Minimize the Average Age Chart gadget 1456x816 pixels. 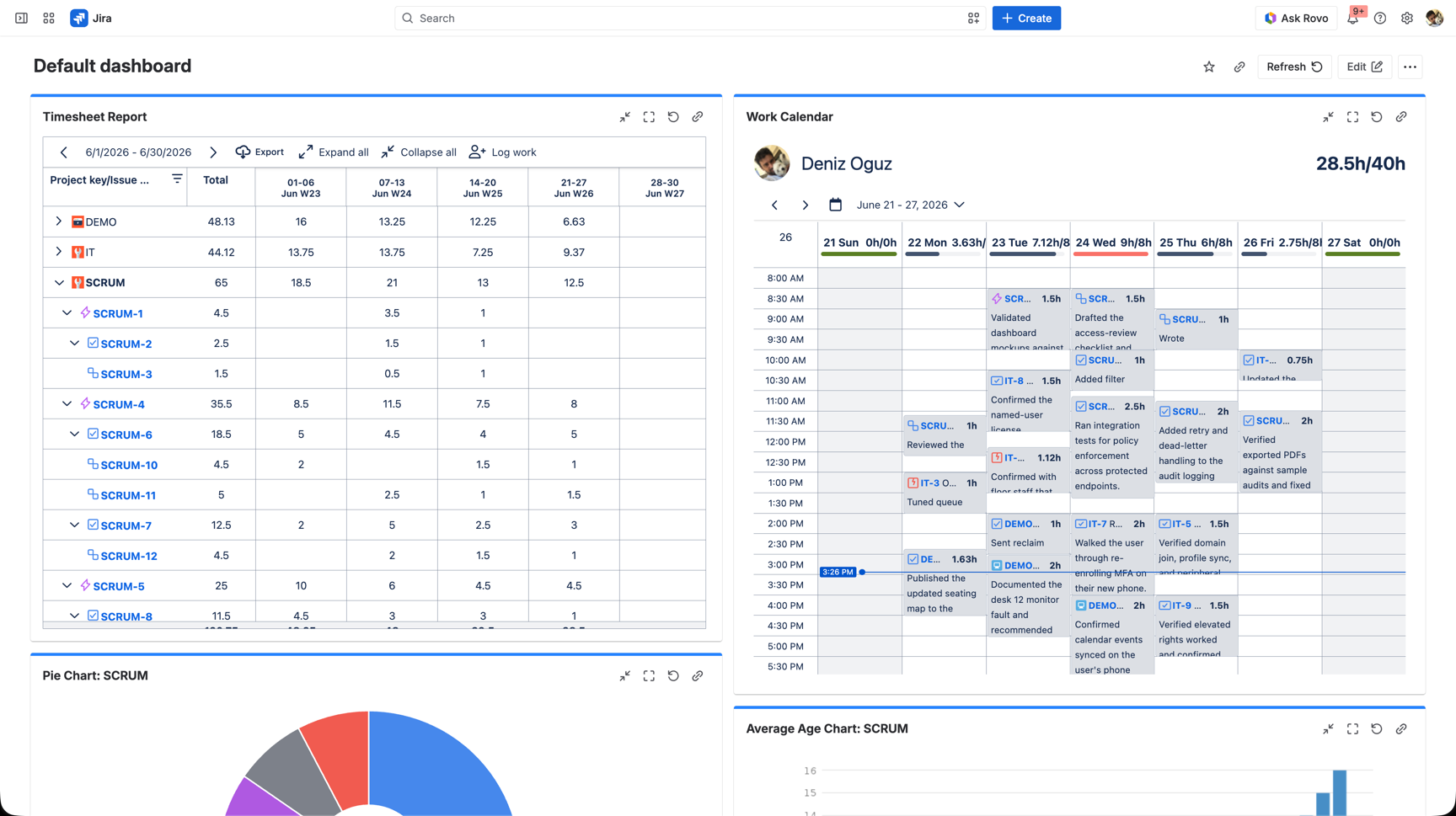[1328, 729]
